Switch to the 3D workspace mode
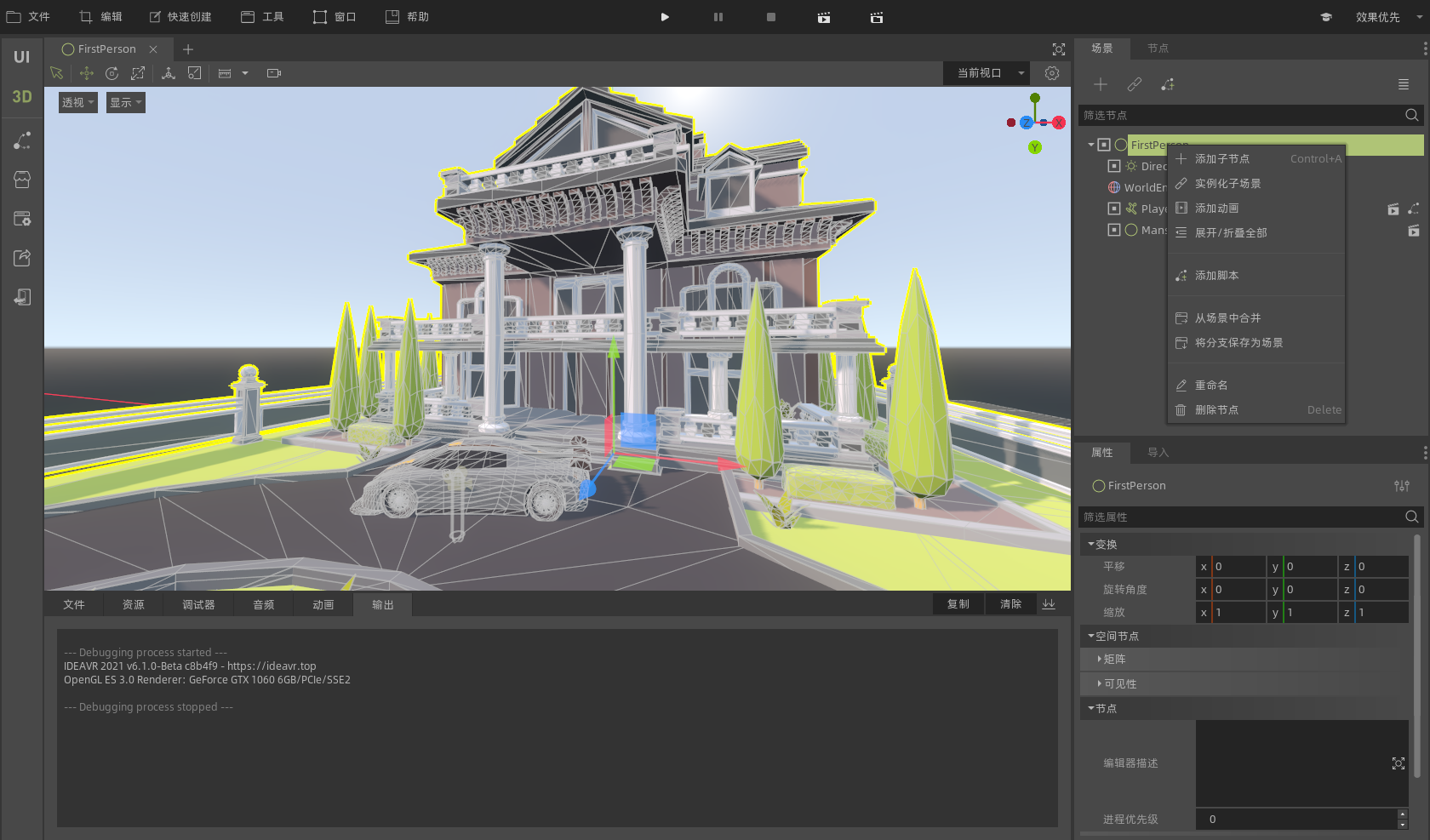The image size is (1430, 840). click(x=21, y=97)
